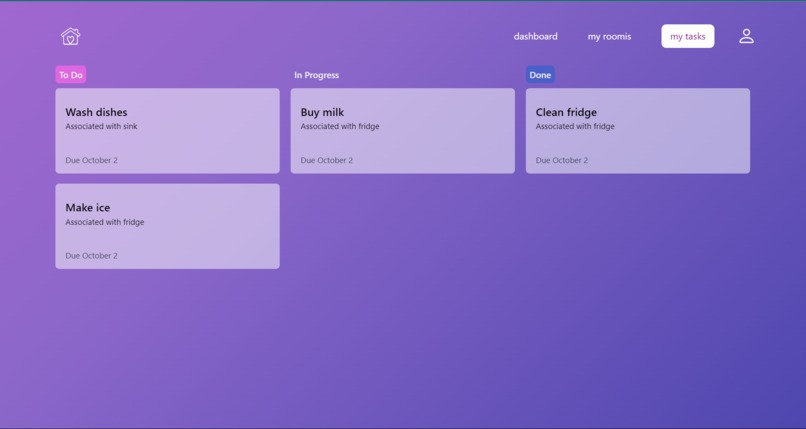Select the my tasks tab

coord(687,36)
